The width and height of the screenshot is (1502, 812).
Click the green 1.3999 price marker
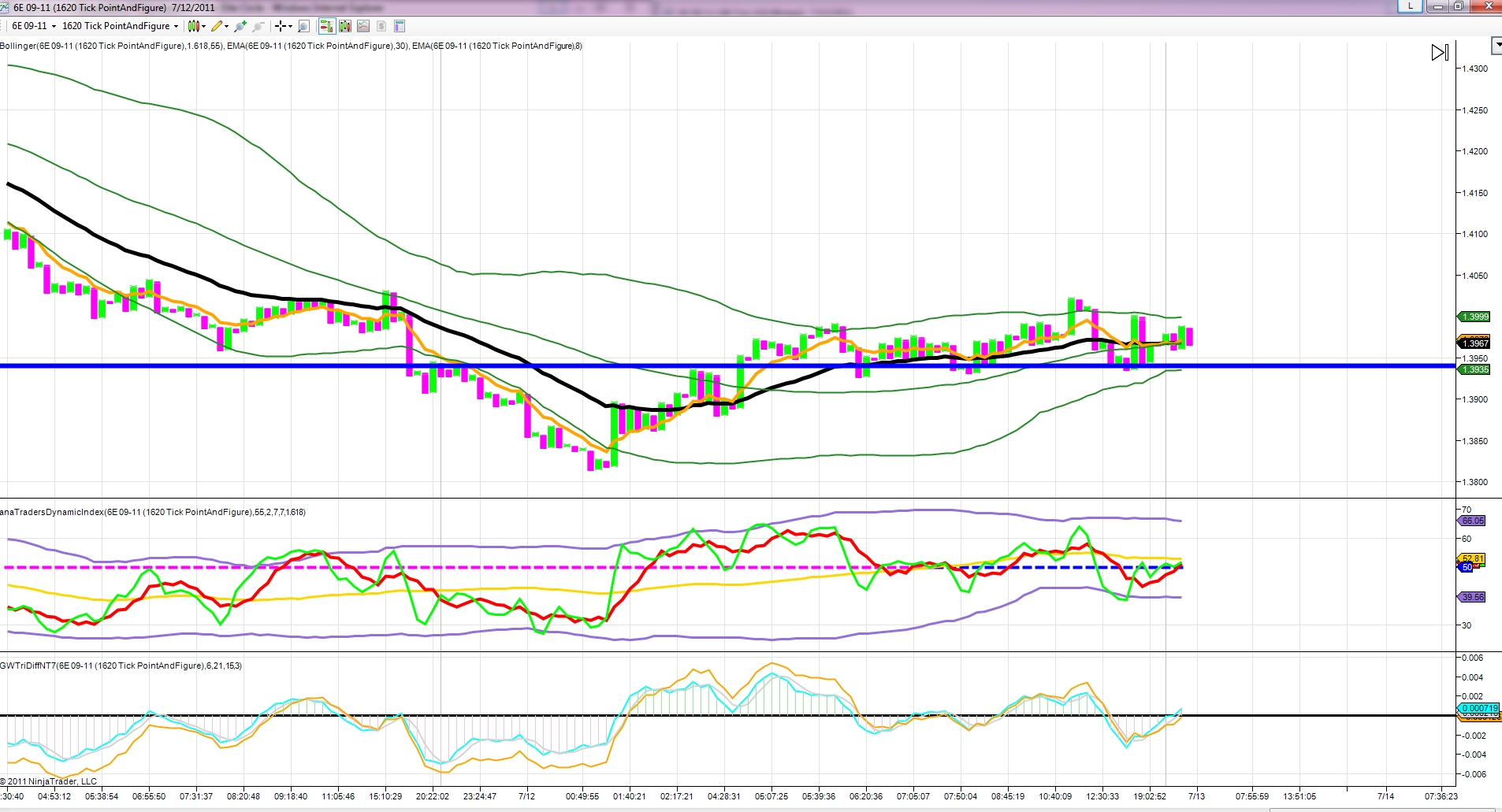1474,317
